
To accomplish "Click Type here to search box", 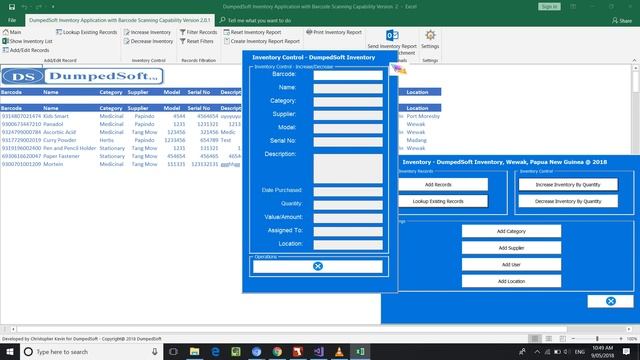I will (91, 351).
